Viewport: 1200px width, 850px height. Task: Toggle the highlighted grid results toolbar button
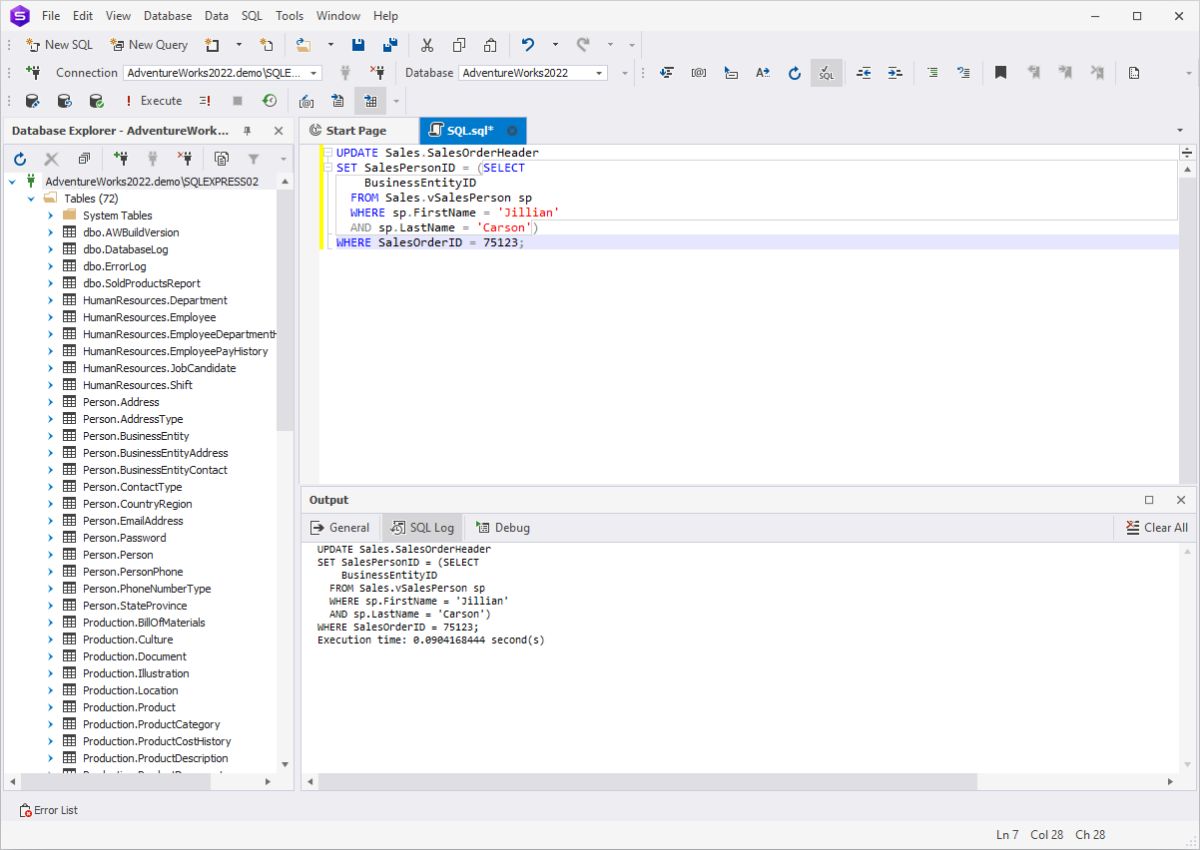(370, 101)
